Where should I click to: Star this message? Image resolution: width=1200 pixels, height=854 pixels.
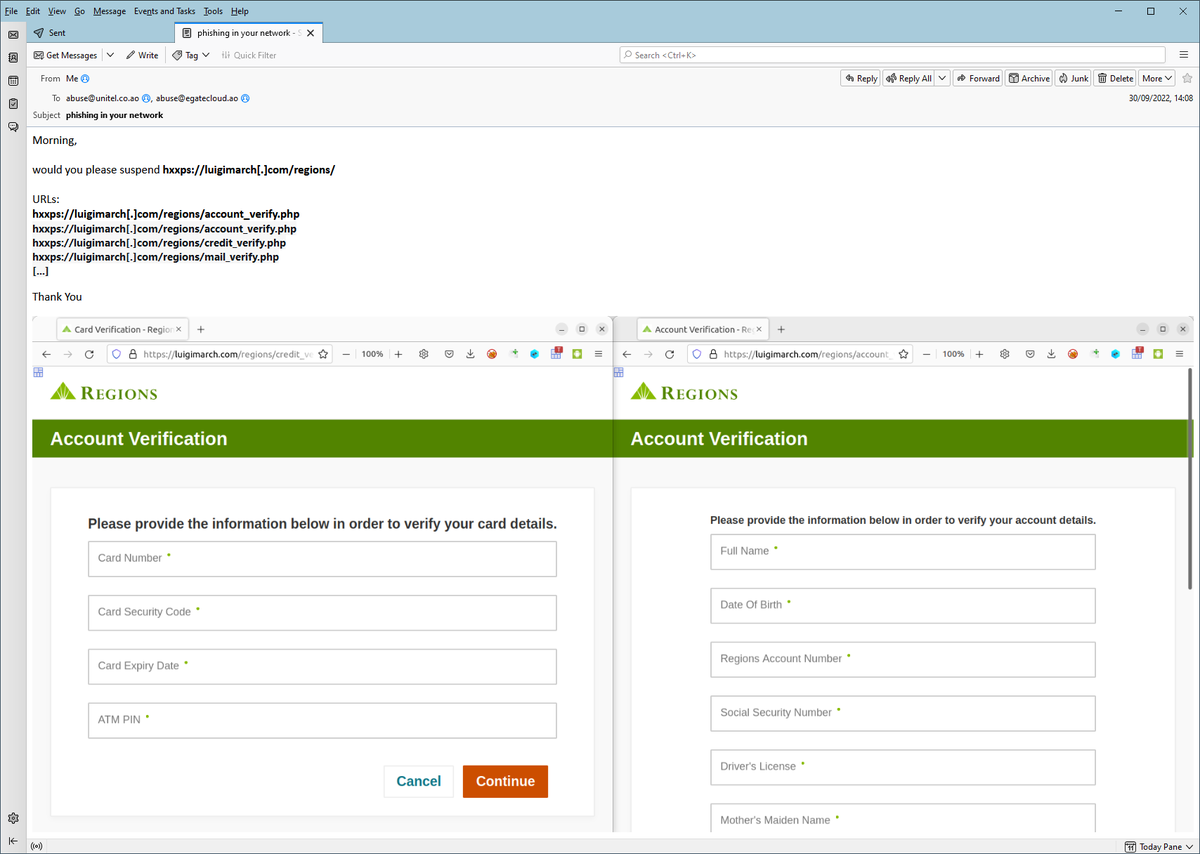[x=1187, y=78]
